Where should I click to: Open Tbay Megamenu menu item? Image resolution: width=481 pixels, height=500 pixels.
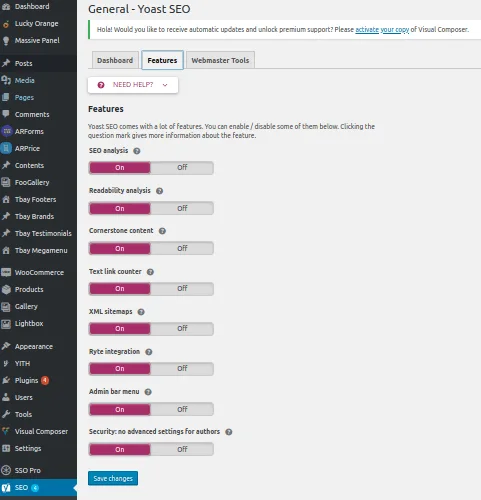[x=38, y=250]
